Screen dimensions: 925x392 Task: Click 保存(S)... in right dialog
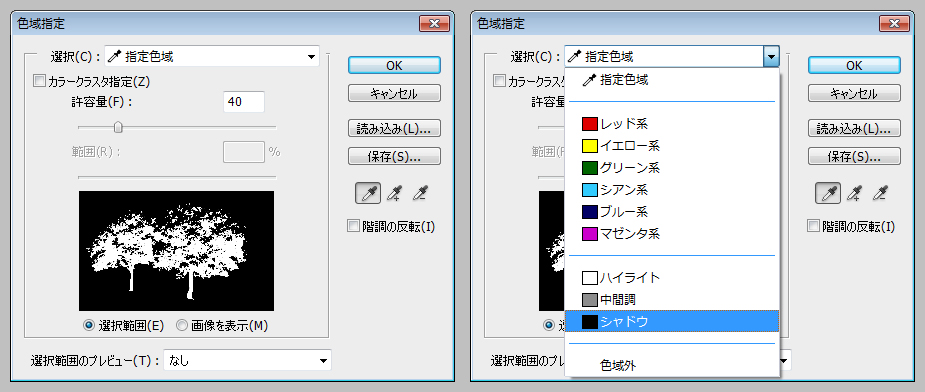[x=854, y=156]
